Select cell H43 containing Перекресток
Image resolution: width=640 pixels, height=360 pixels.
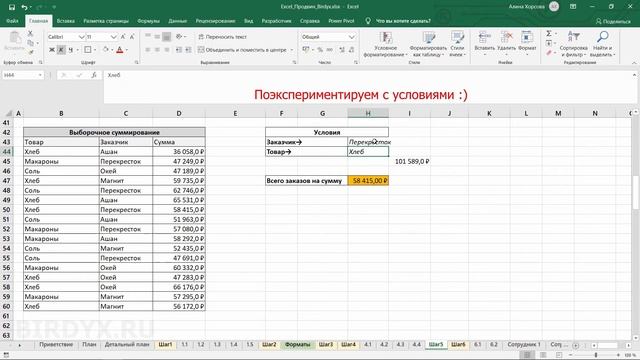pyautogui.click(x=368, y=142)
